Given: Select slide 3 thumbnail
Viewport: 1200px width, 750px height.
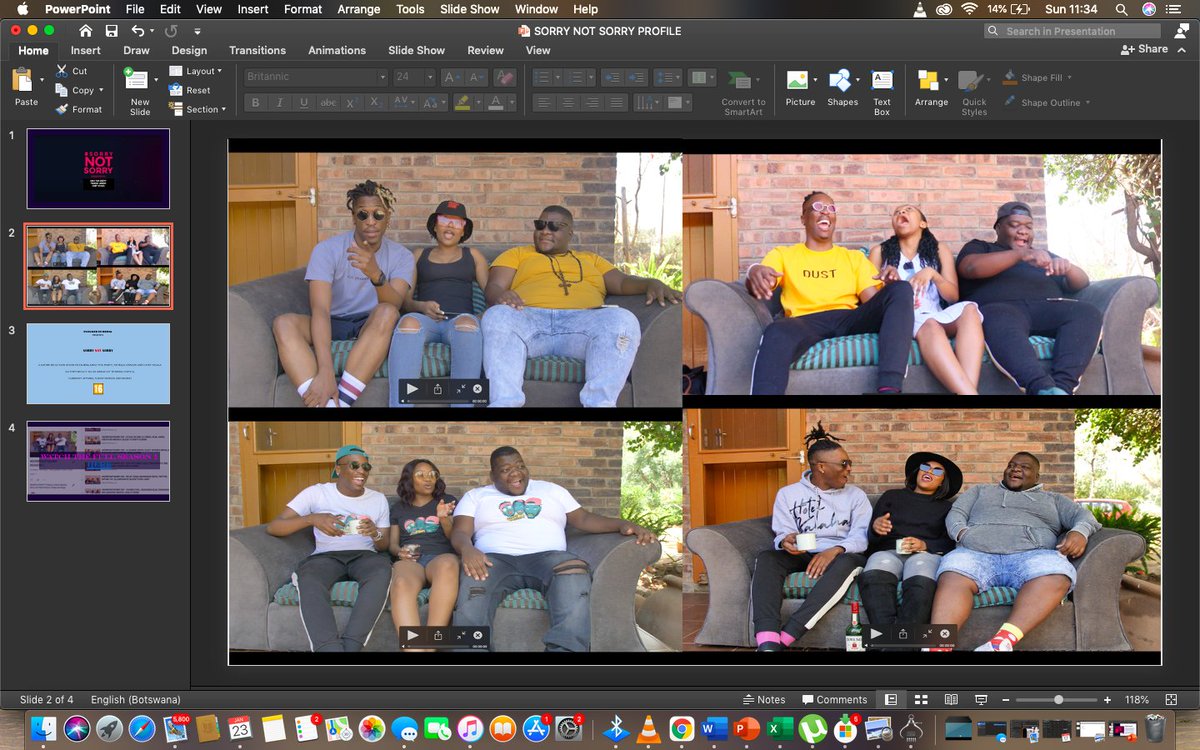Looking at the screenshot, I should click(98, 364).
